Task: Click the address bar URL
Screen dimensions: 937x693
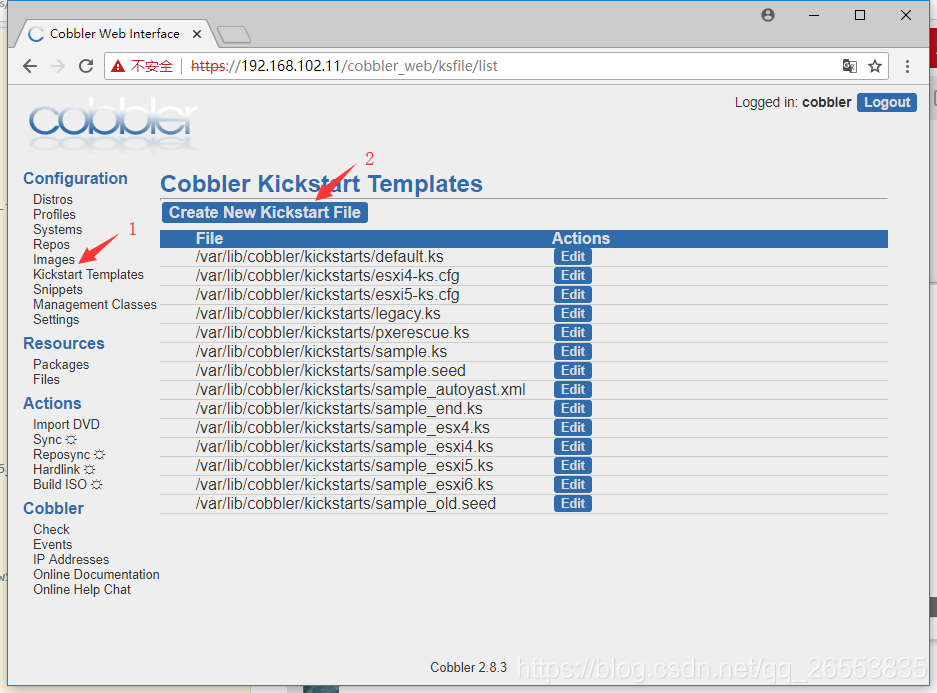Action: click(x=344, y=66)
